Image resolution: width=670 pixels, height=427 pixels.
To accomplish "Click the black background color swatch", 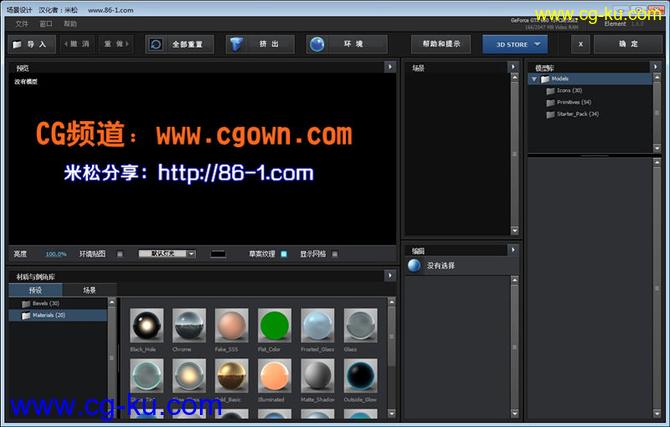I will (218, 254).
